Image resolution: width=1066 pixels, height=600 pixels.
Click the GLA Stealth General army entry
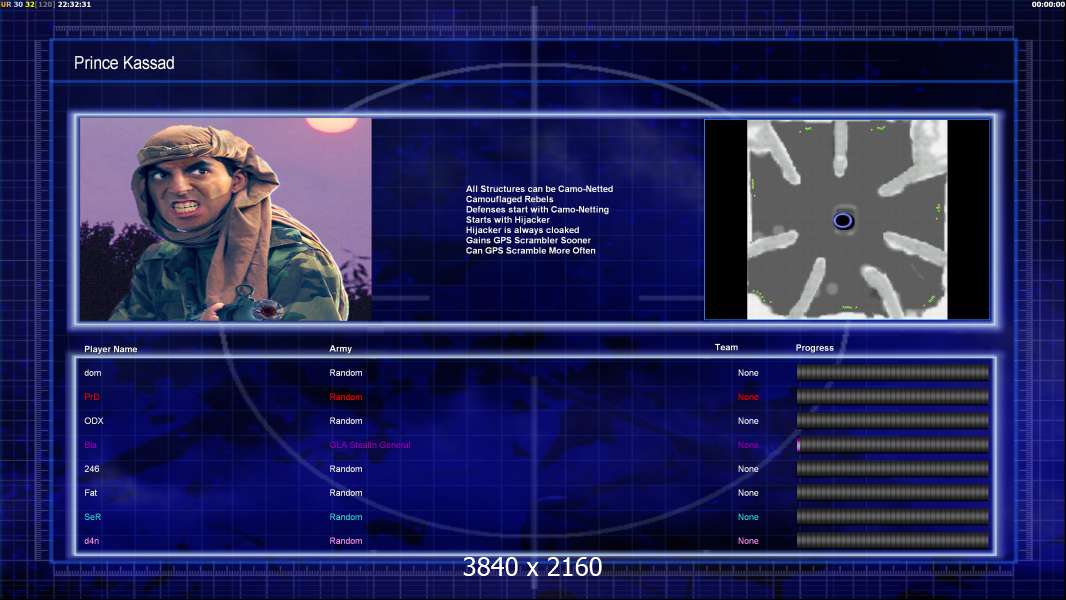[x=370, y=444]
